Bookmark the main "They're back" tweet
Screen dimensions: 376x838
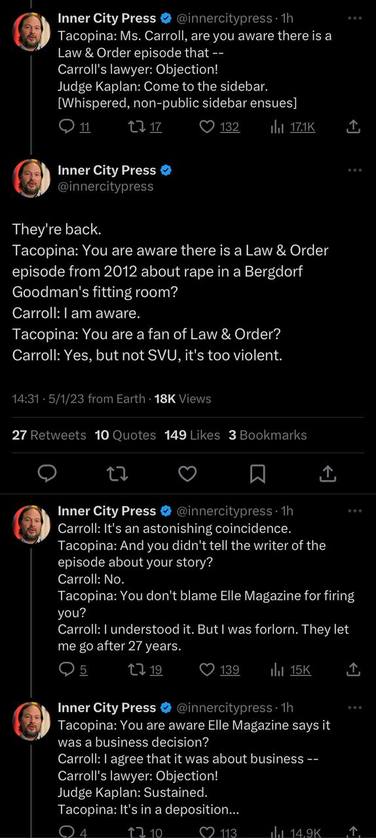pyautogui.click(x=258, y=474)
